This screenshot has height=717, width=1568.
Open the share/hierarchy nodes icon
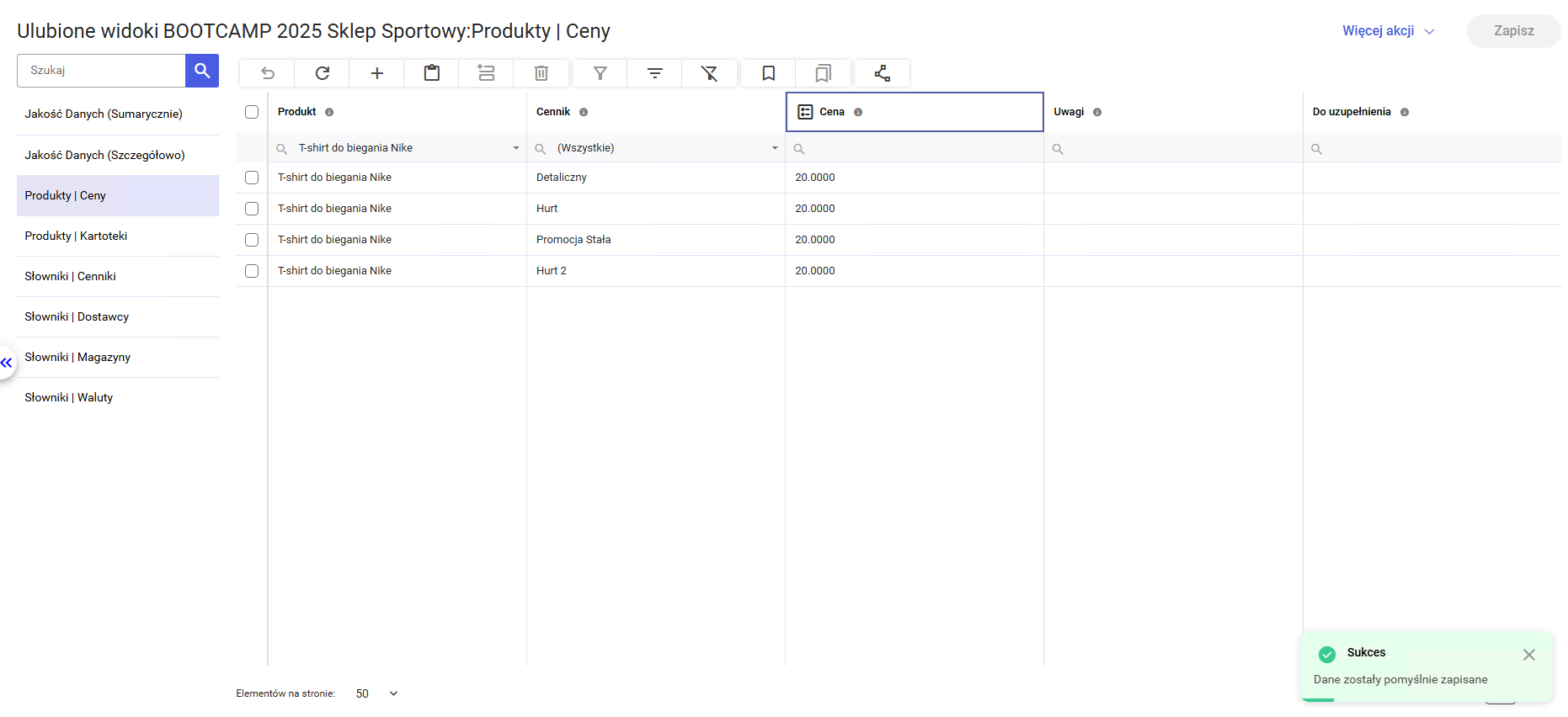point(882,73)
